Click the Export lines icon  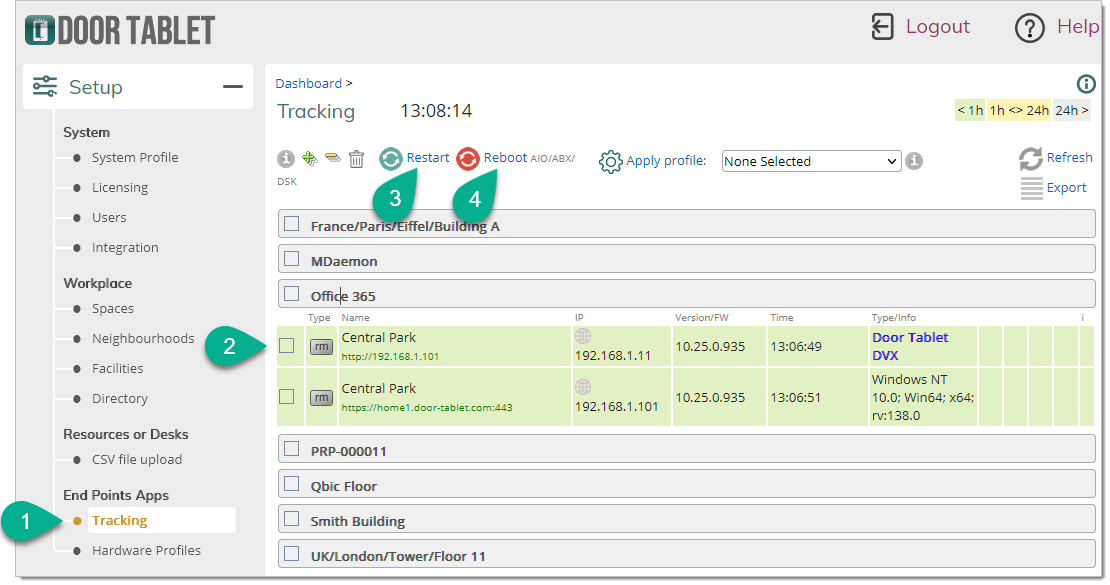point(1031,188)
